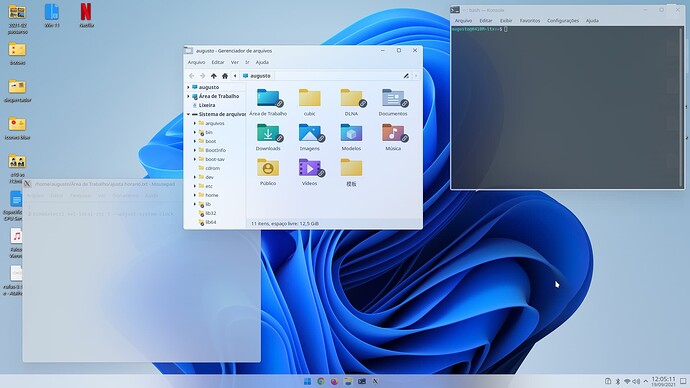Click status bar text '11 itens, espaço livre'

click(285, 223)
